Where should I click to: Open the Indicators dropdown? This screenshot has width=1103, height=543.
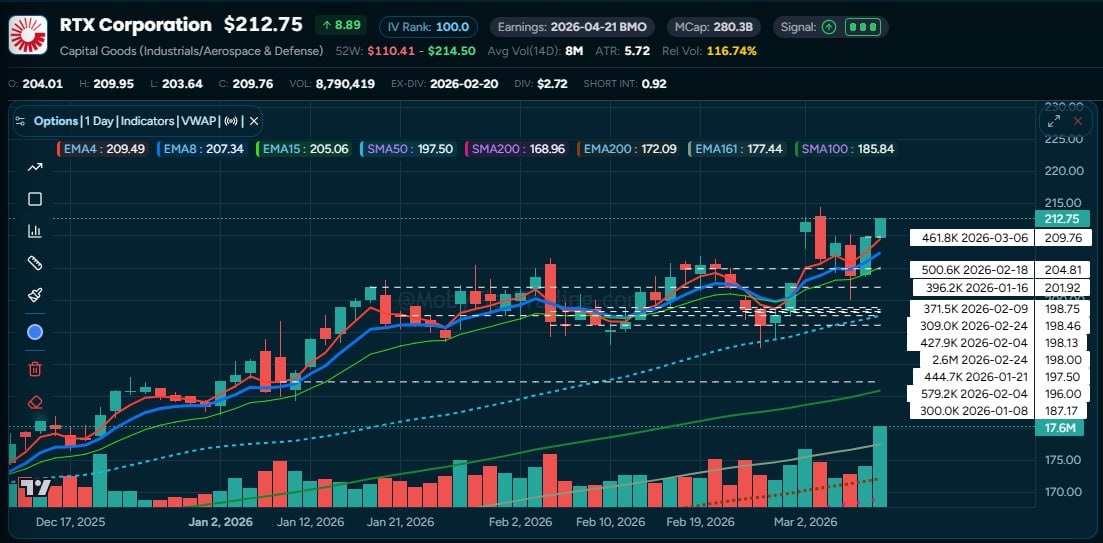(147, 121)
